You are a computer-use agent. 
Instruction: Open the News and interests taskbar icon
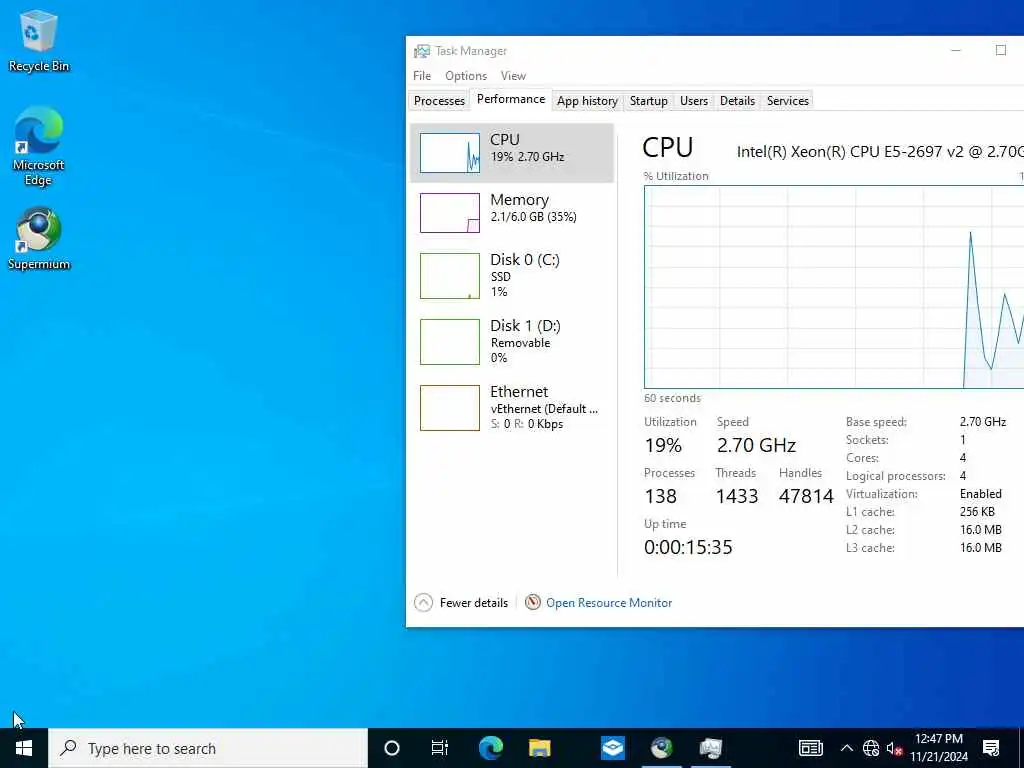tap(810, 748)
